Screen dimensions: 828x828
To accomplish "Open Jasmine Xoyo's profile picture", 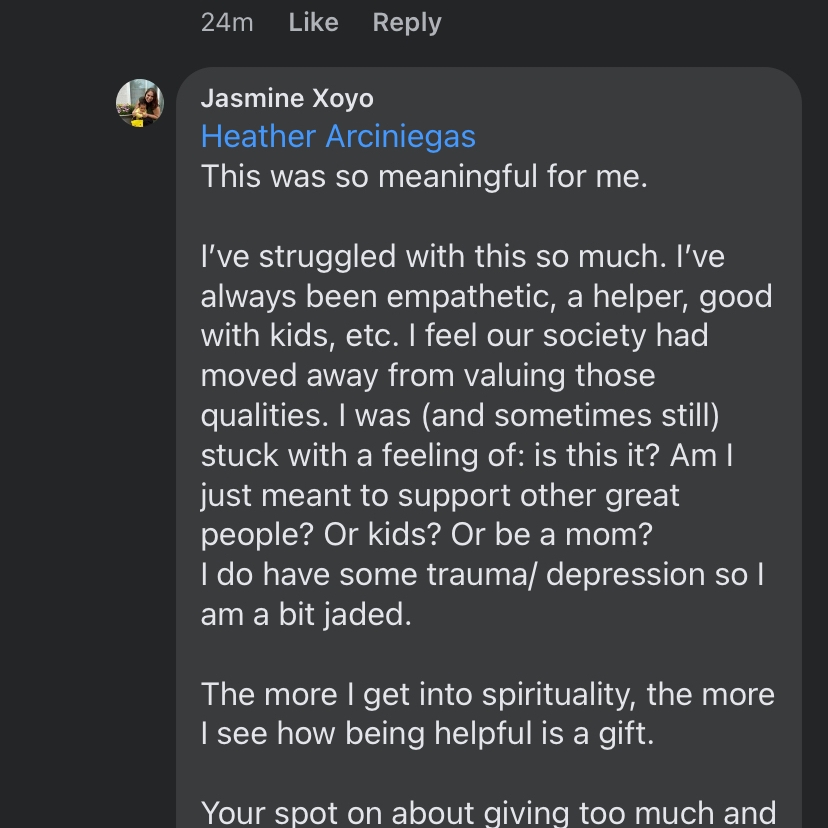I will [140, 103].
